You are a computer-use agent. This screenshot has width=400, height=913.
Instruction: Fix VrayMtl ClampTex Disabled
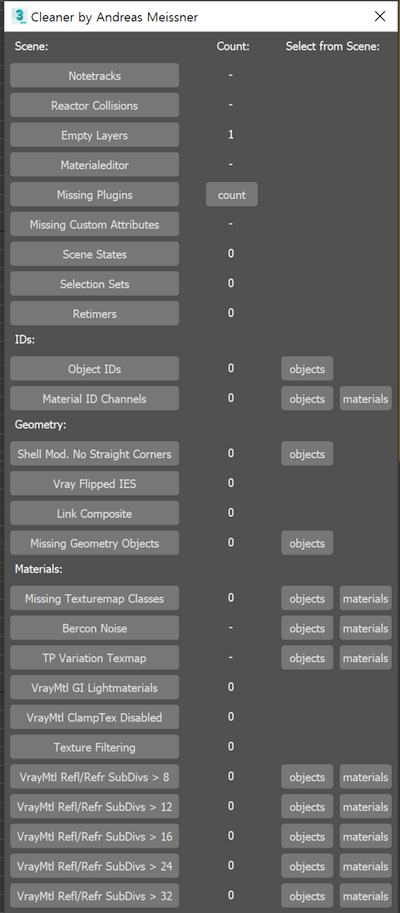(x=94, y=717)
